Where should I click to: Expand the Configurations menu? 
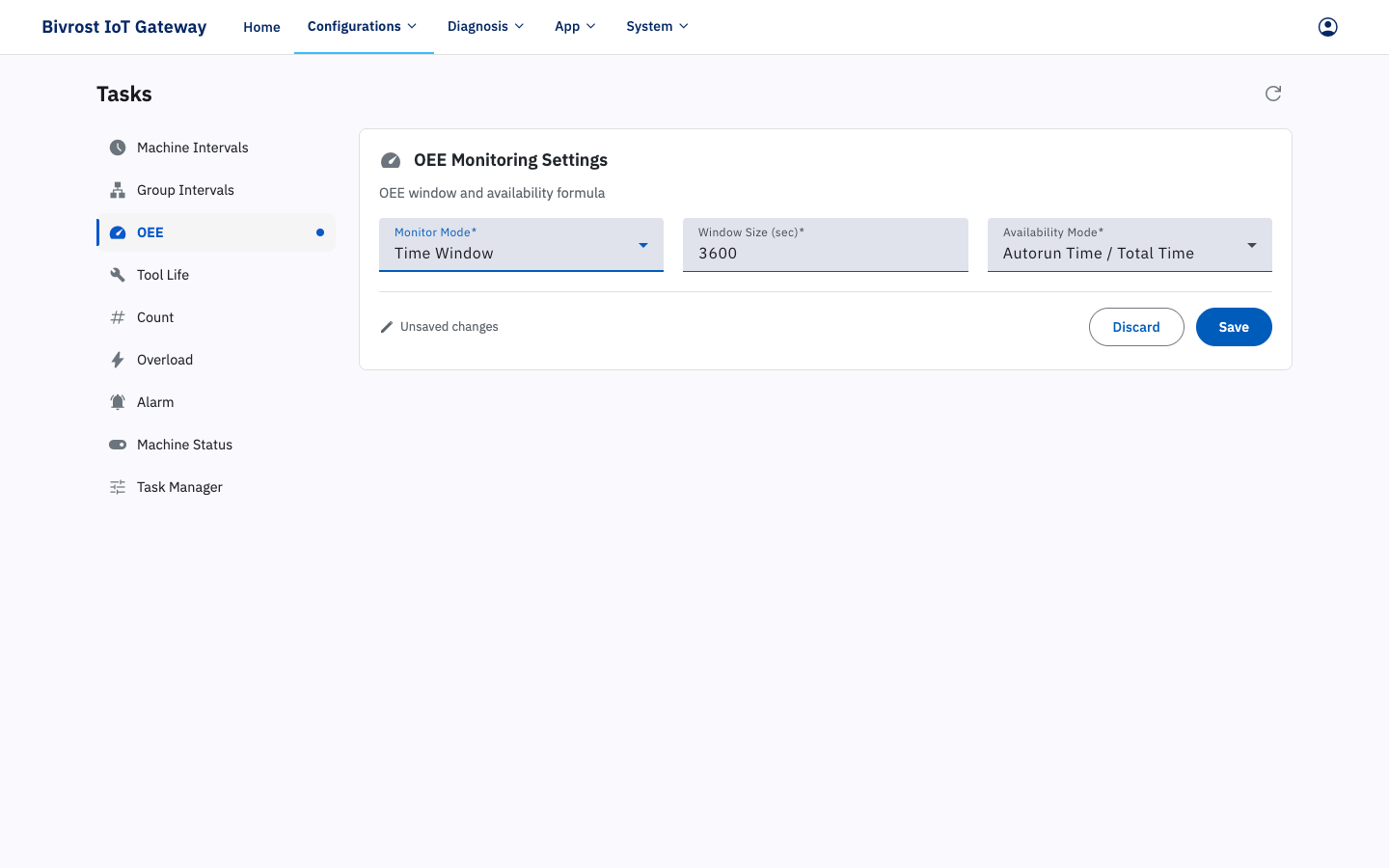(x=363, y=26)
